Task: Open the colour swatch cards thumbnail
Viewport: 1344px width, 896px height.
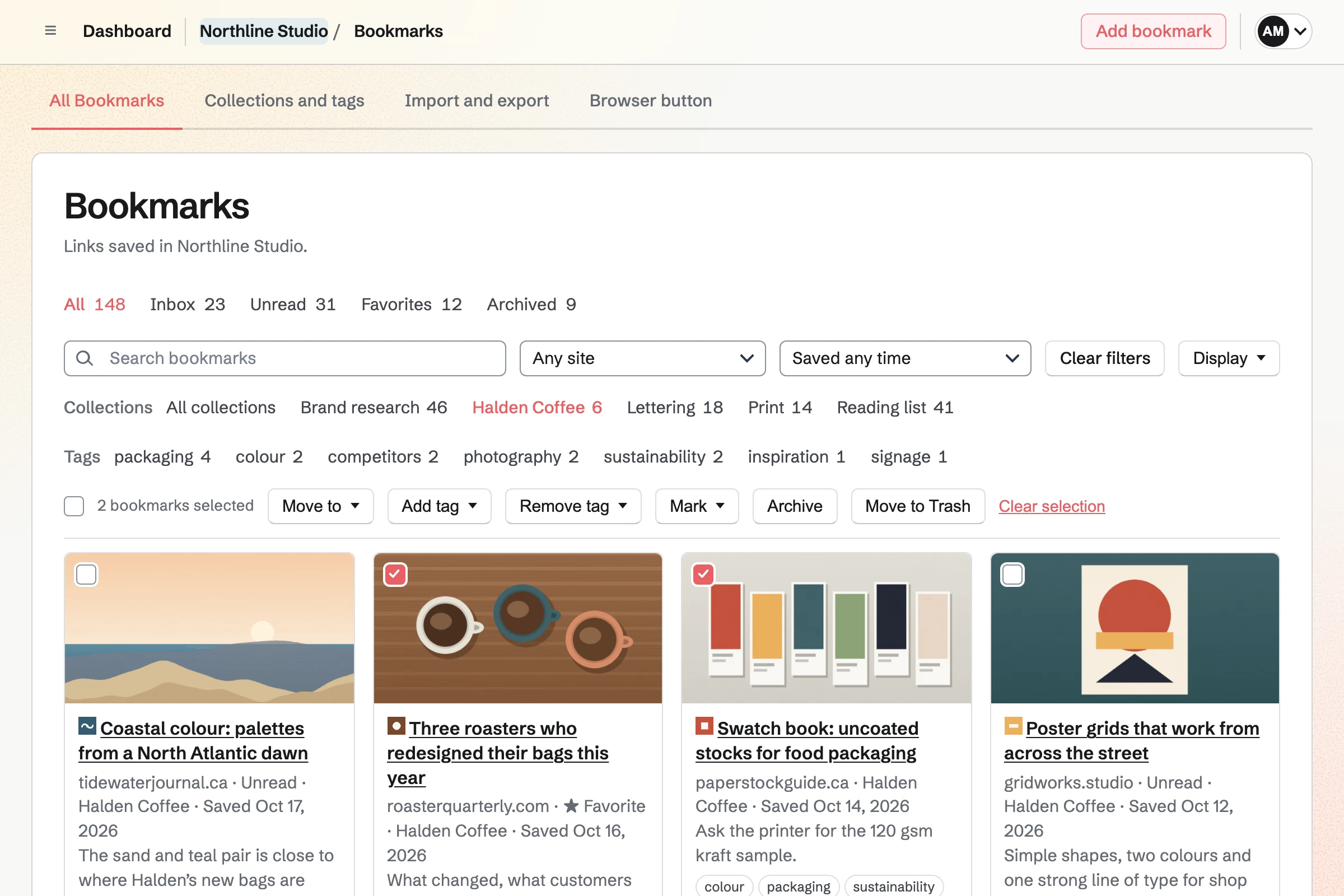Action: [827, 627]
